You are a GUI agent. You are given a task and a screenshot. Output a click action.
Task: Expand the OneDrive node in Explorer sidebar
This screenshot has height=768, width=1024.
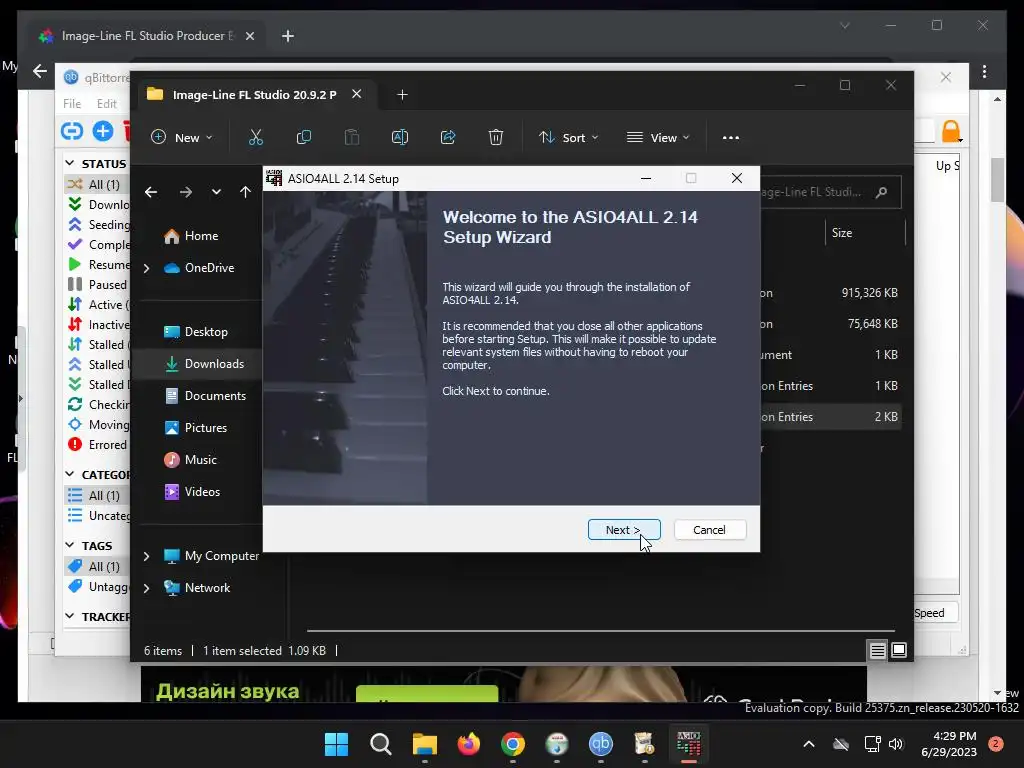point(147,268)
